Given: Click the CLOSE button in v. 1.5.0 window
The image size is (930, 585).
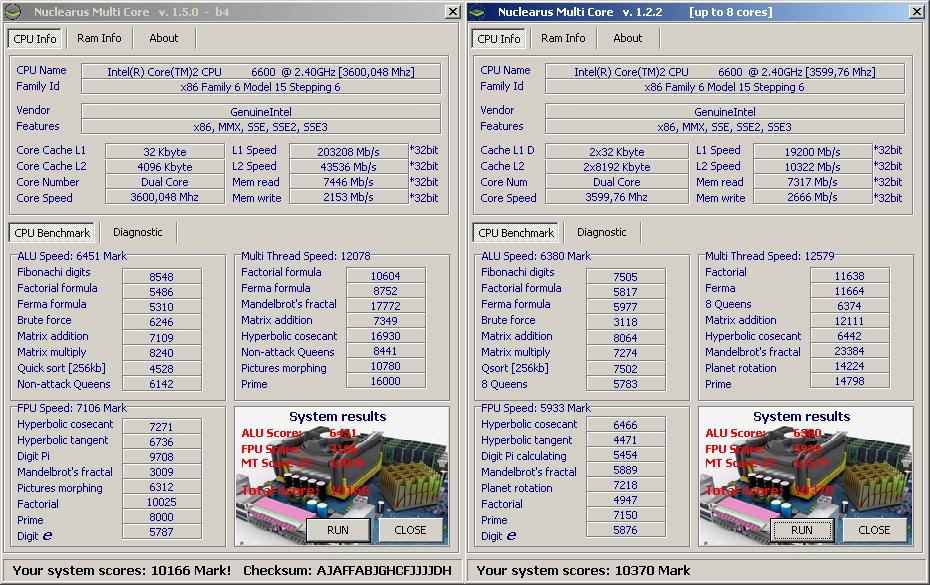Looking at the screenshot, I should [410, 530].
